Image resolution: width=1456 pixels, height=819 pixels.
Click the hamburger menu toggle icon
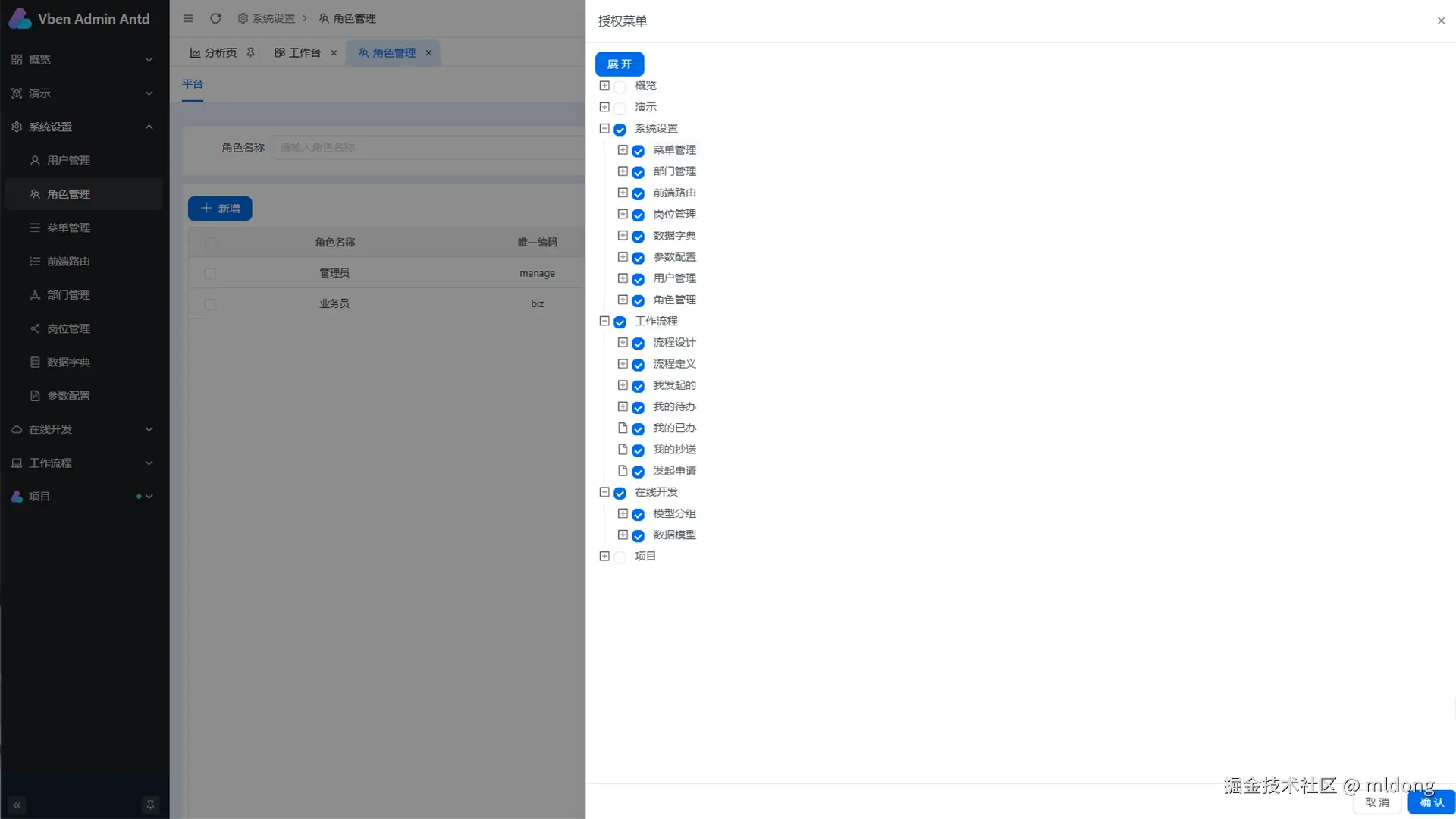coord(188,18)
